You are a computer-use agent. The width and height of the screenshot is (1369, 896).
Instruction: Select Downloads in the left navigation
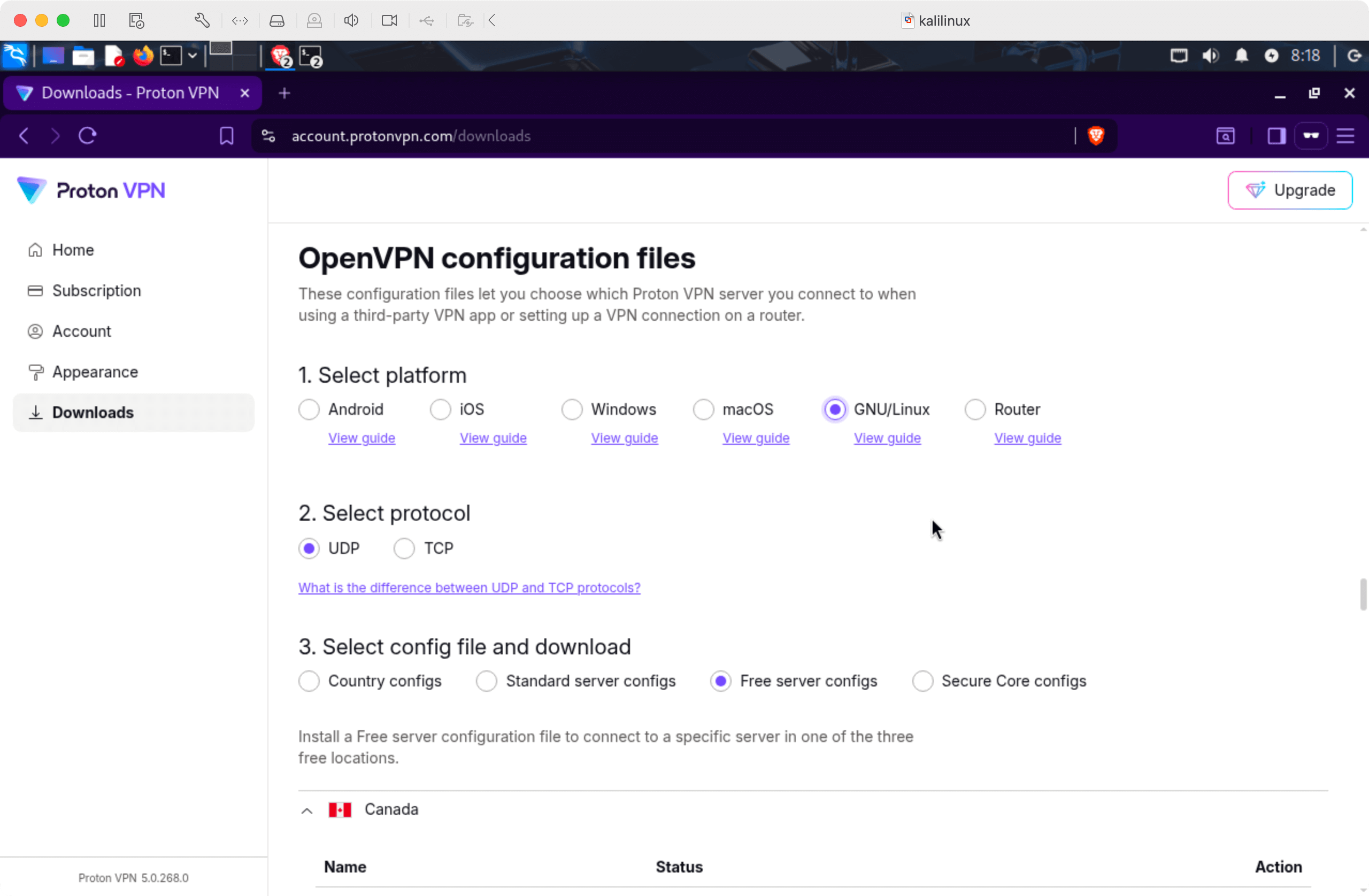[x=93, y=412]
